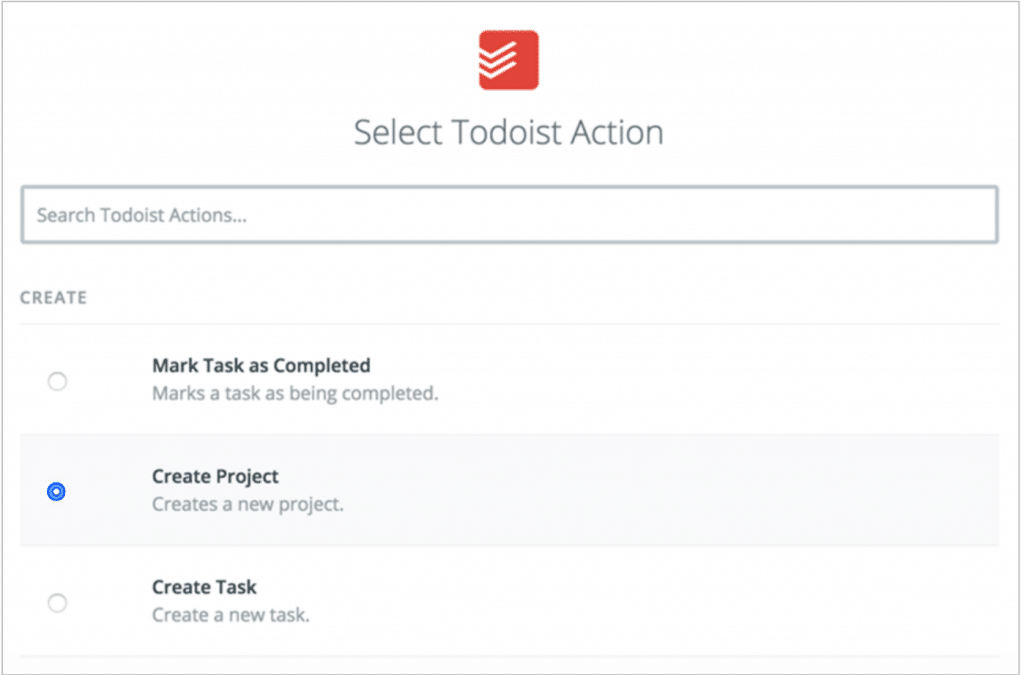The height and width of the screenshot is (675, 1024).
Task: Click "Marks a task as being completed." description
Action: click(295, 394)
